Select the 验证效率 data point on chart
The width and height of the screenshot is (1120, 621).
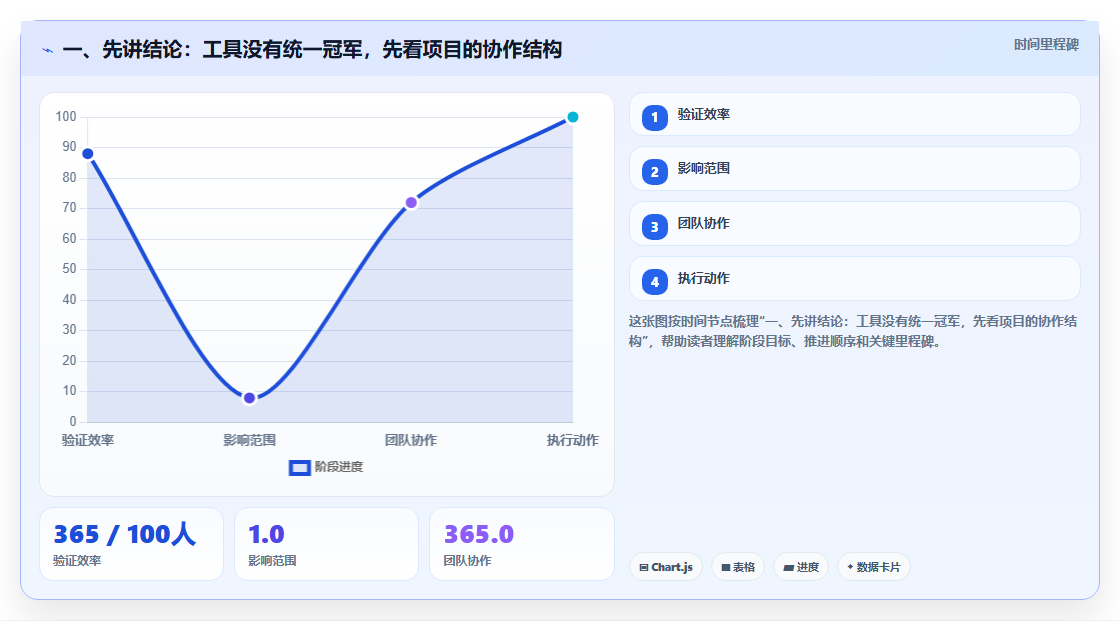click(x=88, y=154)
